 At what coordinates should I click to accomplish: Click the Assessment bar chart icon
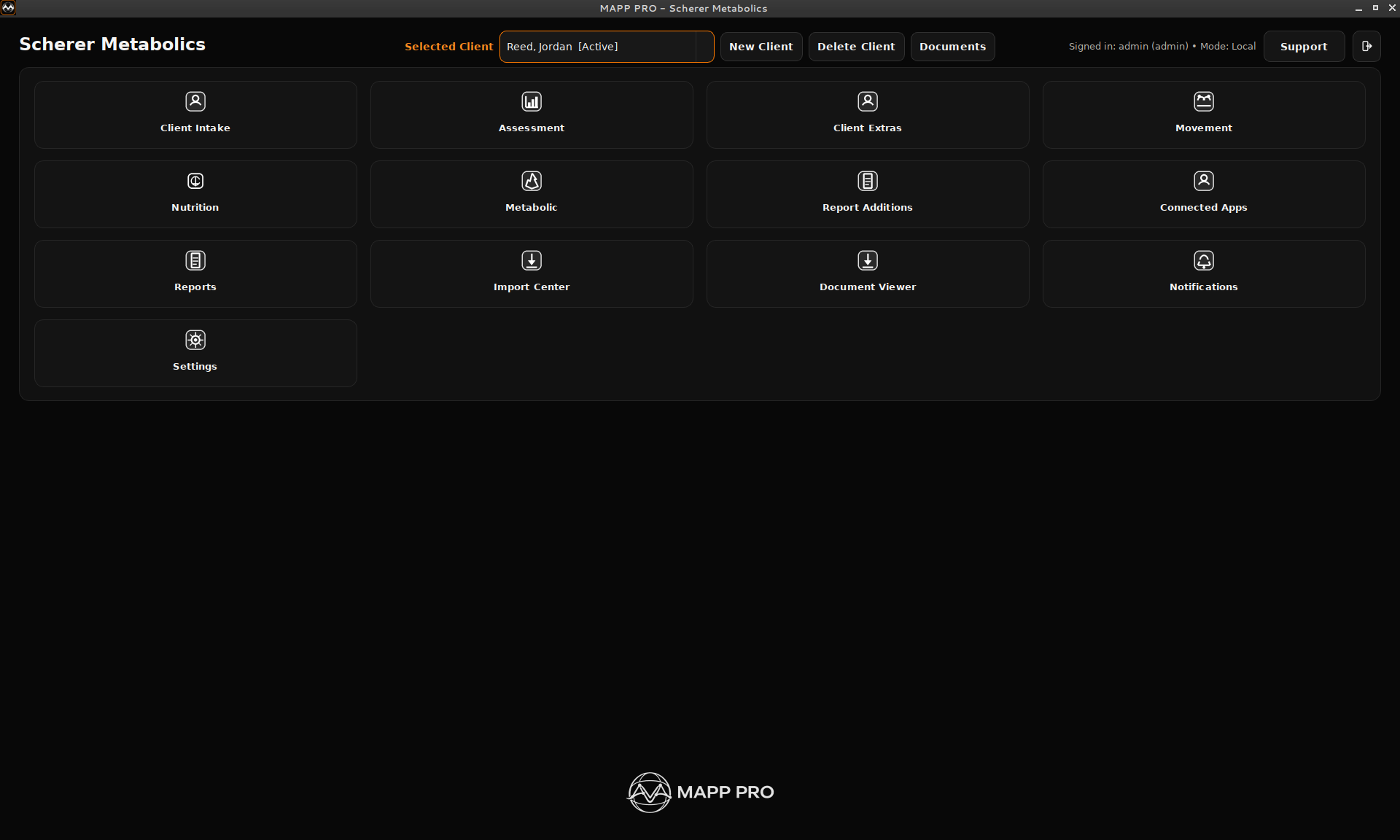tap(532, 101)
